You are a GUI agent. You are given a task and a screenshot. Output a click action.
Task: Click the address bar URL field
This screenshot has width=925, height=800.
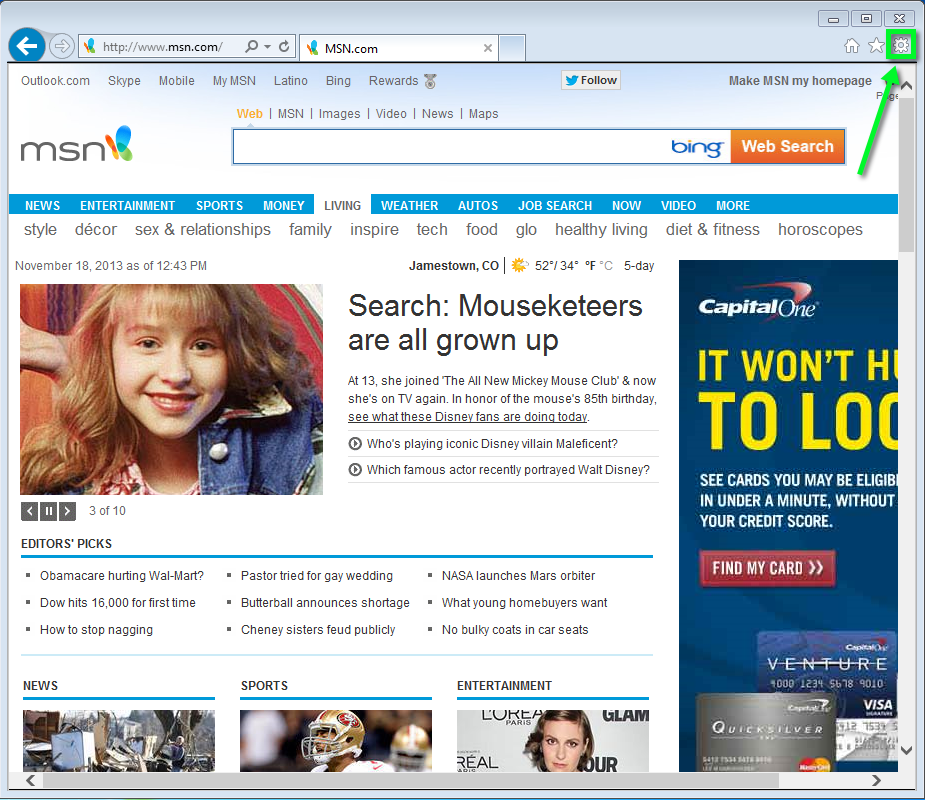click(161, 47)
